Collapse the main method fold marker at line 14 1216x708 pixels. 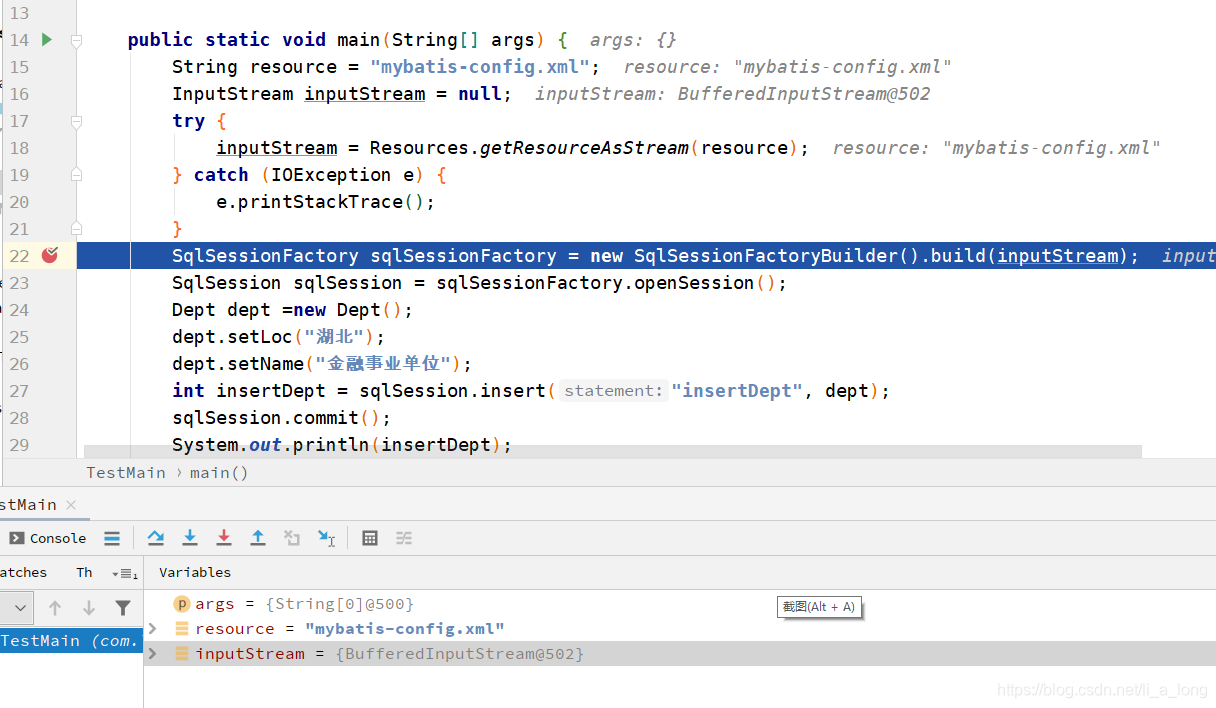point(76,40)
